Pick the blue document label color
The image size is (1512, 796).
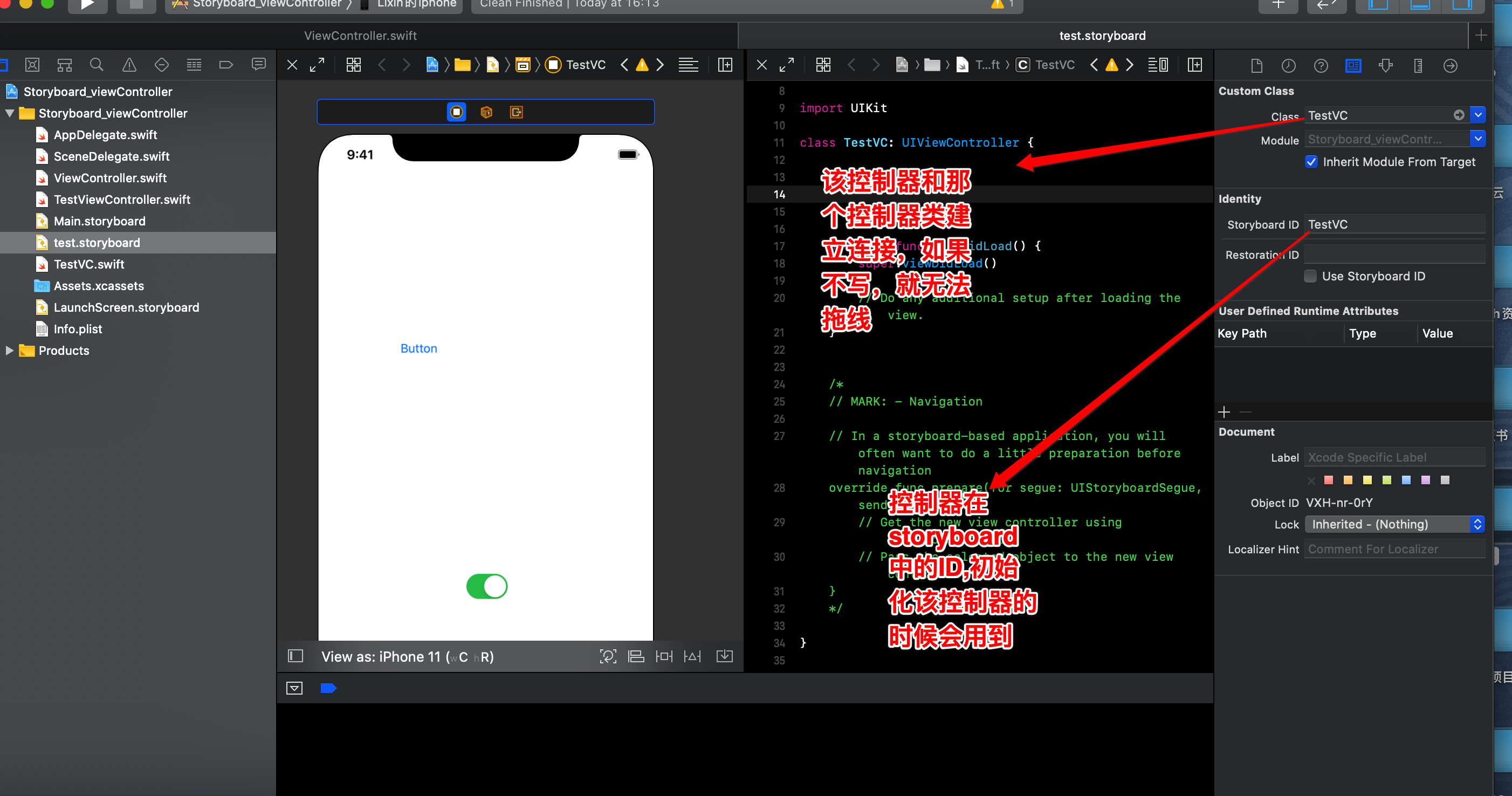[x=1406, y=480]
